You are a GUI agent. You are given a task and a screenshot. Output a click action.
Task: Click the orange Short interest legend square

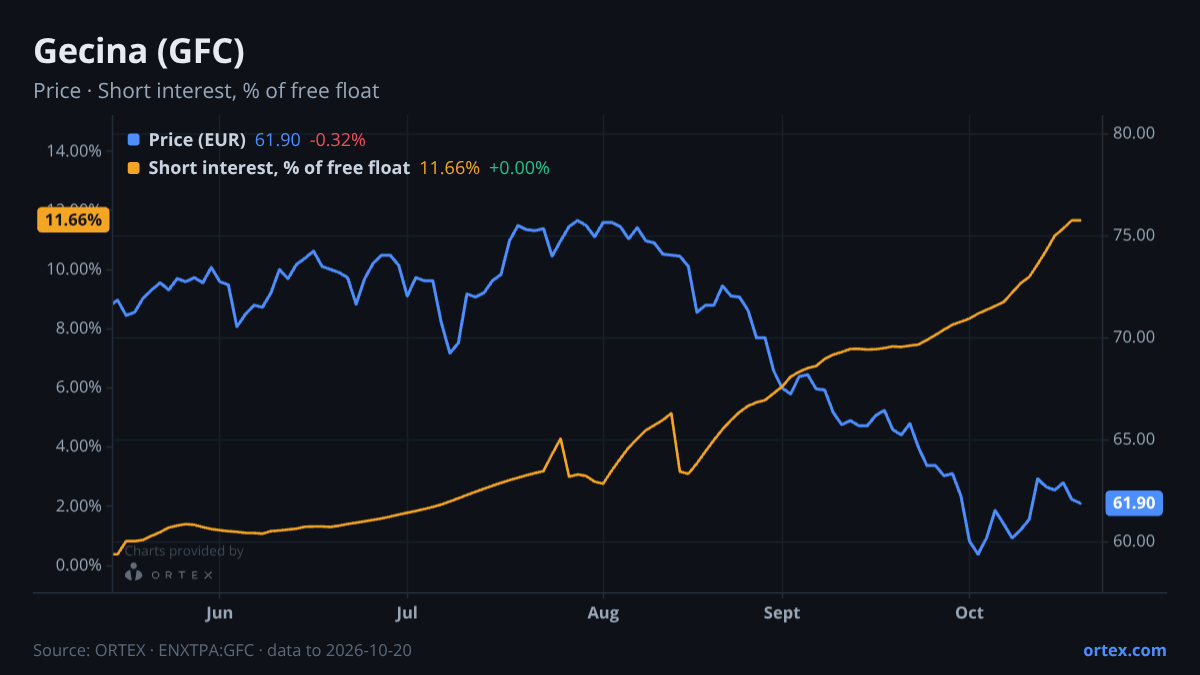click(134, 168)
